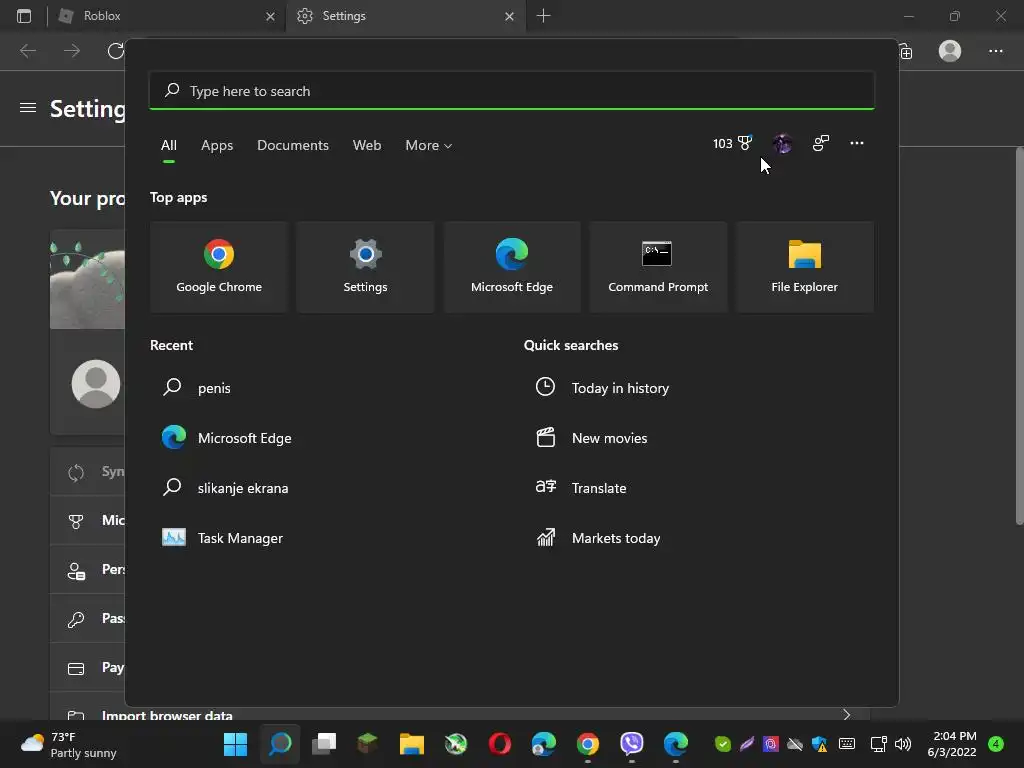Click the touch keyboard tray icon
This screenshot has width=1024, height=768.
pyautogui.click(x=846, y=744)
